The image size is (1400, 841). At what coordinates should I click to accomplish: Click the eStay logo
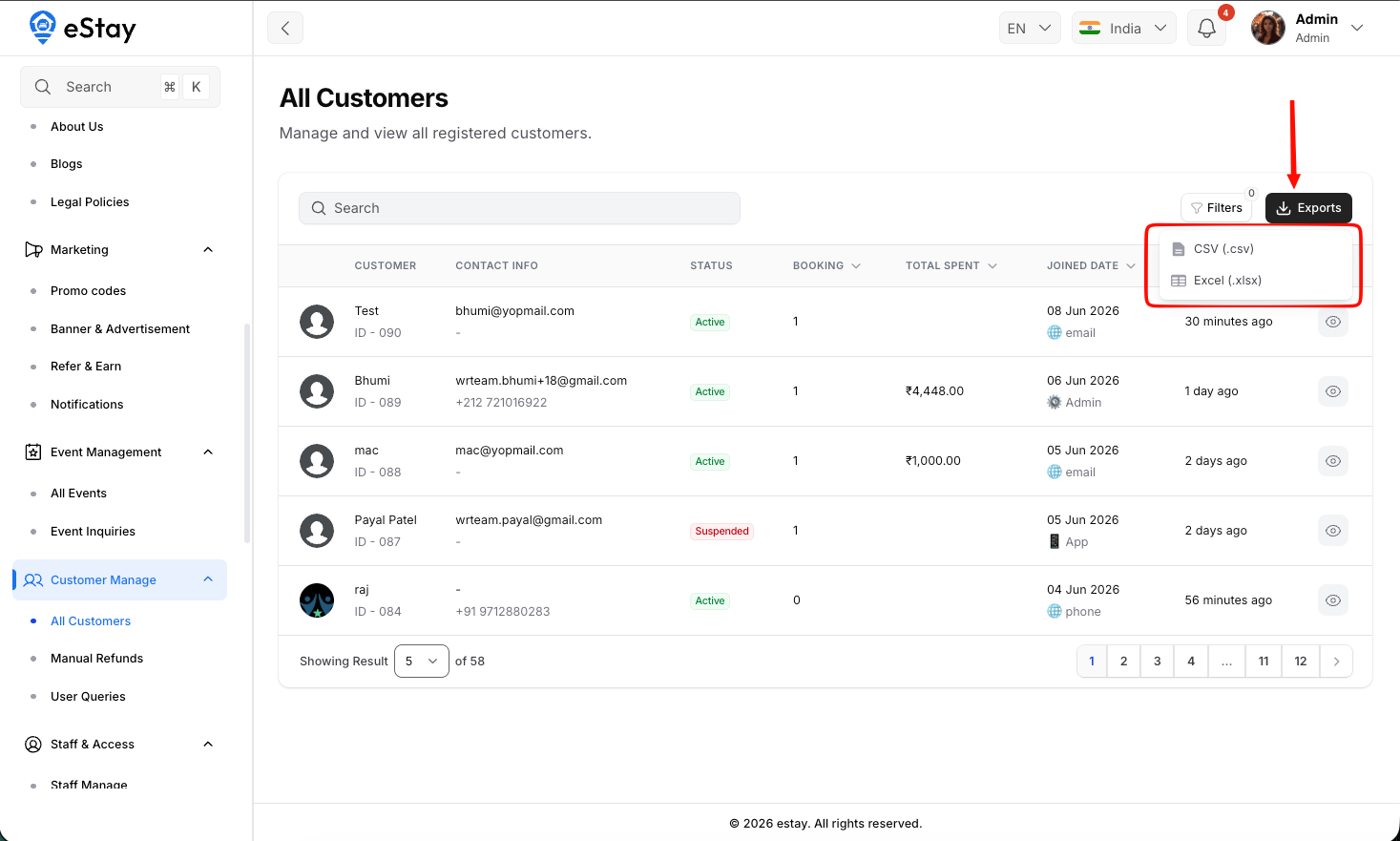pos(82,28)
